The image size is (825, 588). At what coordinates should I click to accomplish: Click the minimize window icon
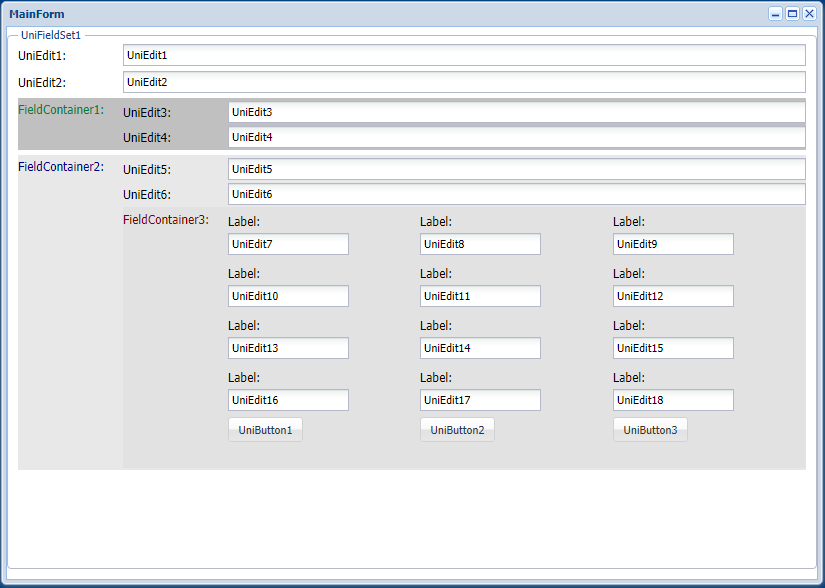pyautogui.click(x=775, y=14)
